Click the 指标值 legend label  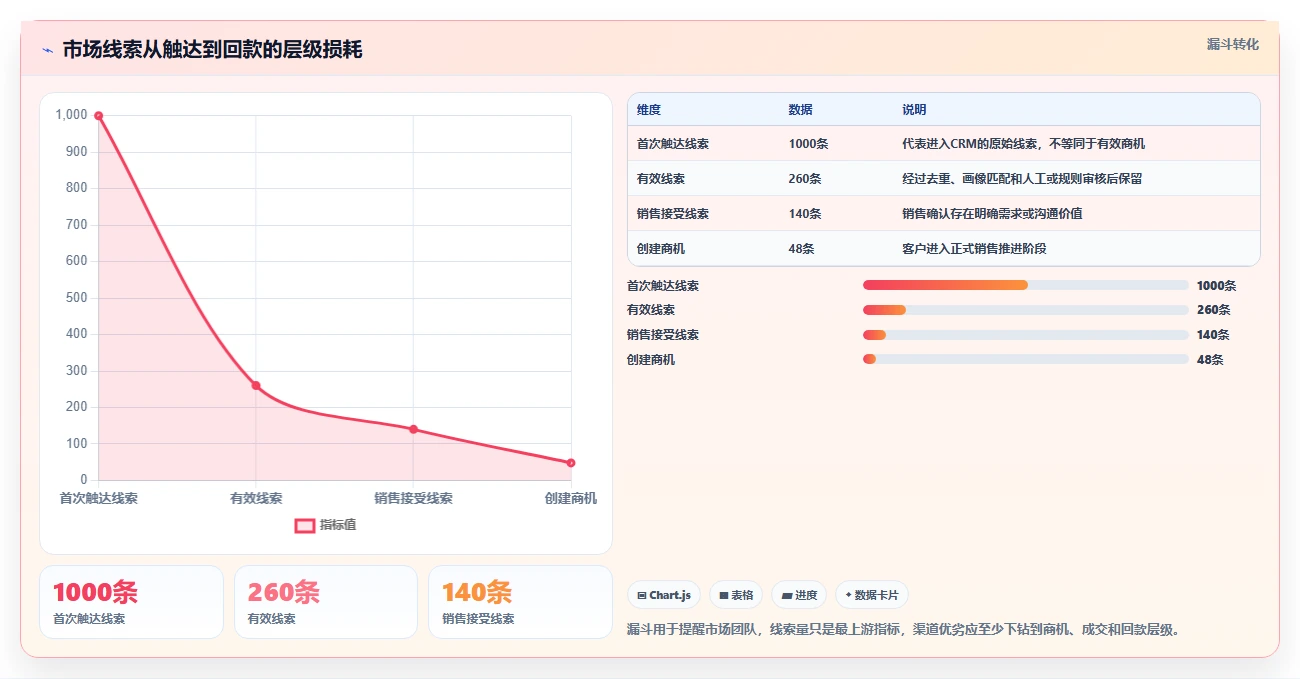point(338,526)
